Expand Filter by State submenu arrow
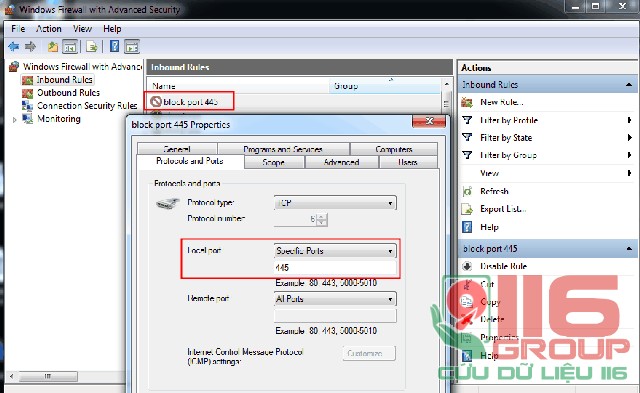The height and width of the screenshot is (393, 640). [x=629, y=138]
